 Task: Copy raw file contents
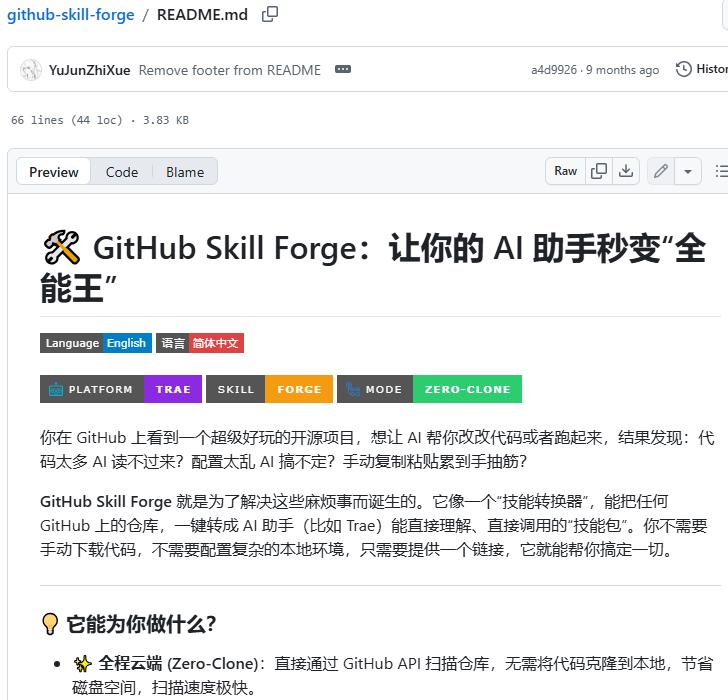pos(598,171)
